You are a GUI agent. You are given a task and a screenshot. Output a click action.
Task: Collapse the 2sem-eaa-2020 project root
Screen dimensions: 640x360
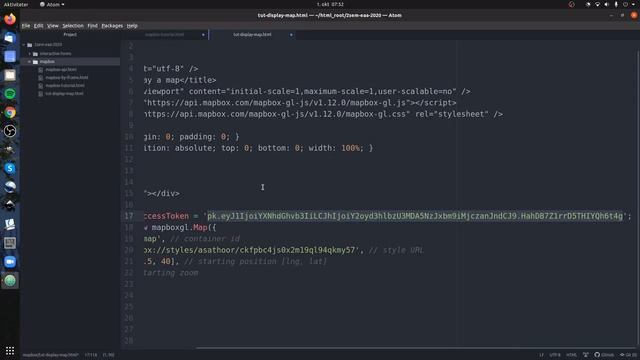point(24,45)
